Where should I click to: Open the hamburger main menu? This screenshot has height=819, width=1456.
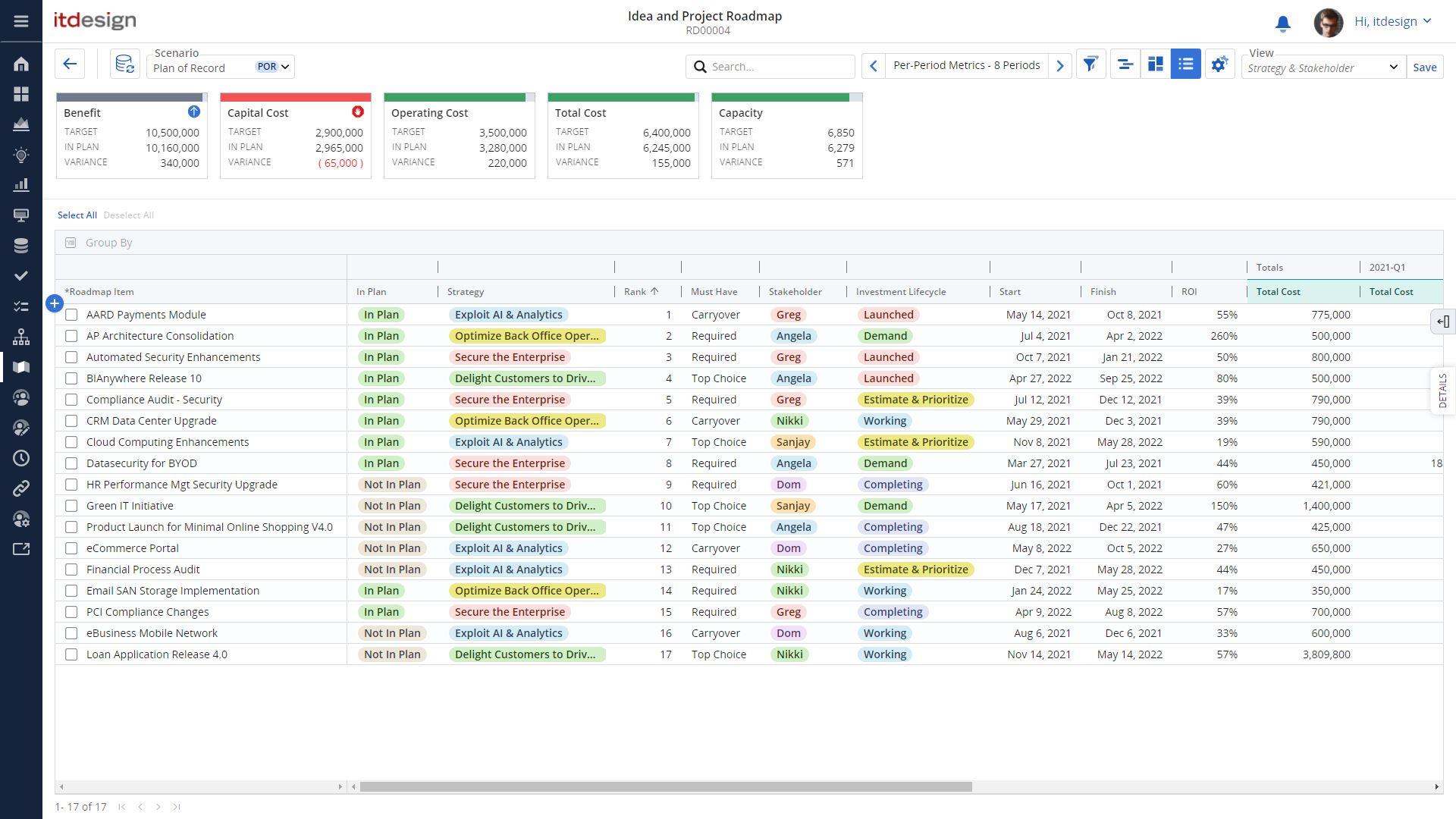[x=21, y=21]
